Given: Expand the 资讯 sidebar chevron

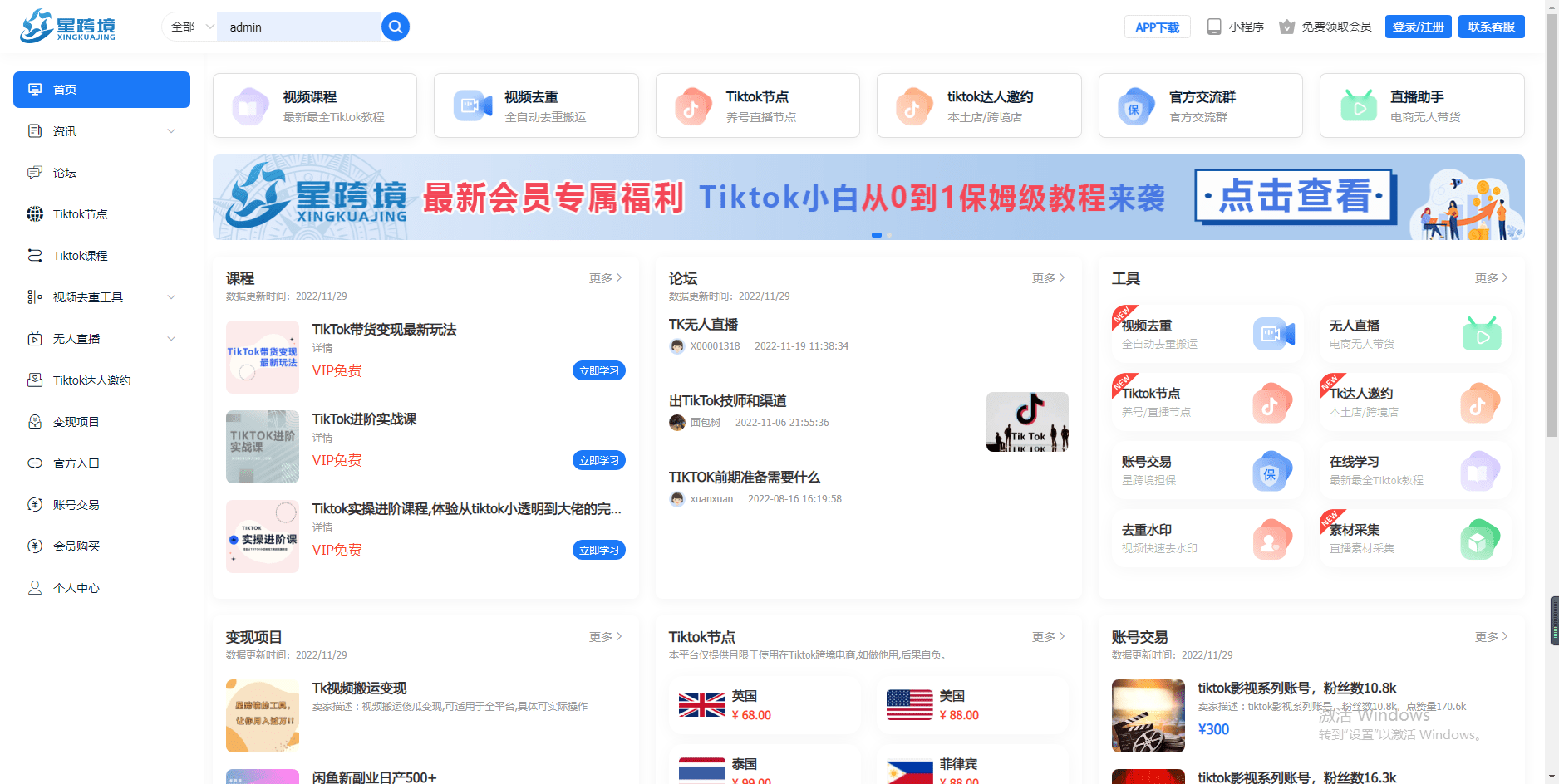Looking at the screenshot, I should tap(171, 131).
